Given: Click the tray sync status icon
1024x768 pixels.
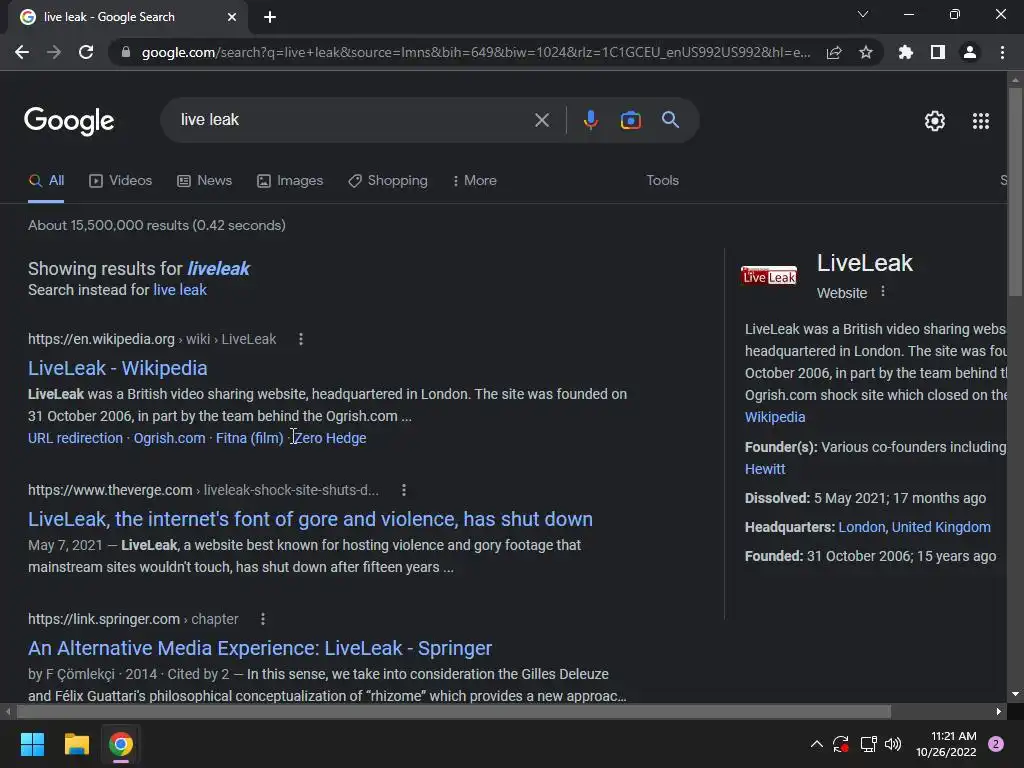Looking at the screenshot, I should 840,744.
